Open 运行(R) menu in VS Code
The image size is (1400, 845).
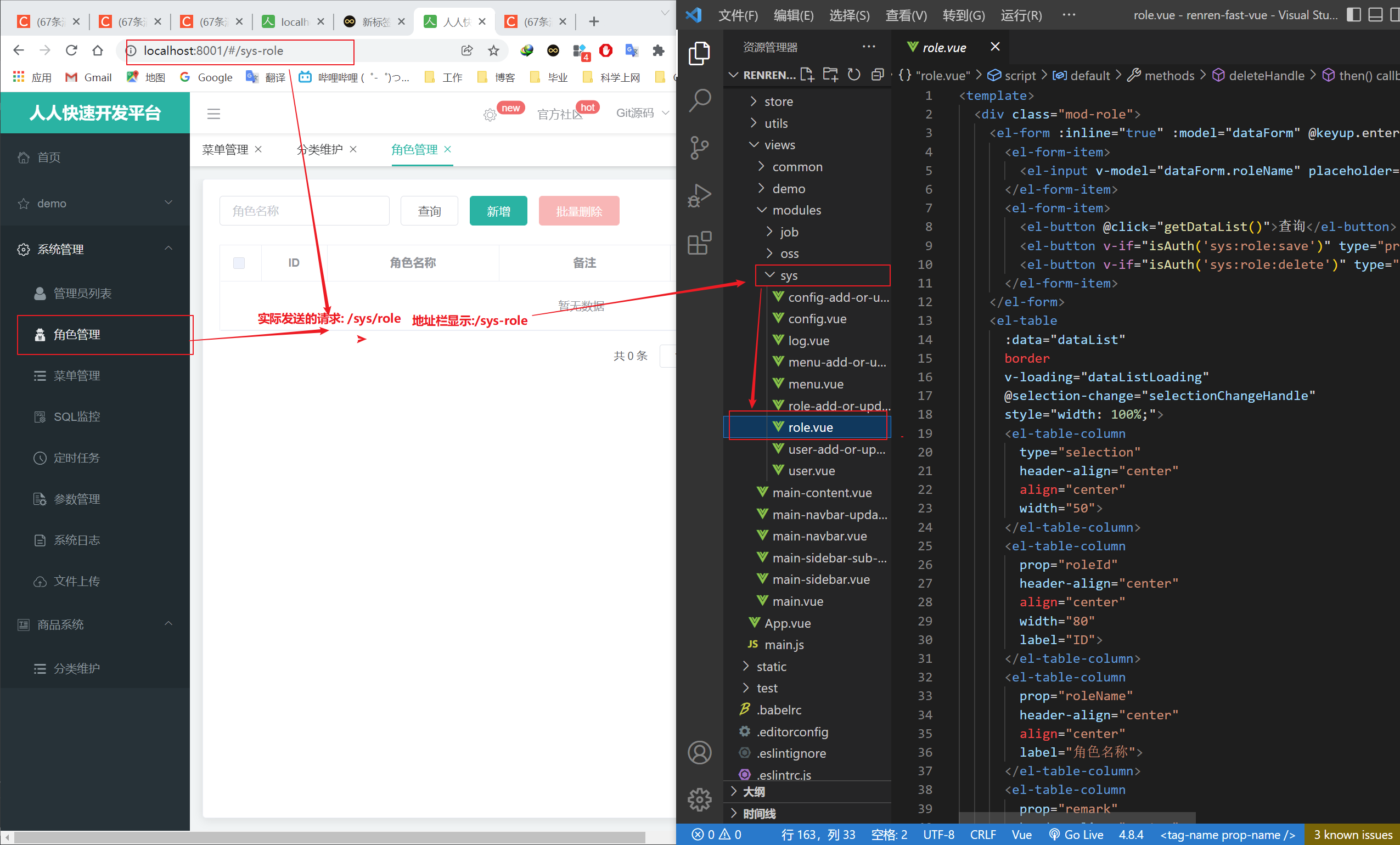pyautogui.click(x=1021, y=15)
